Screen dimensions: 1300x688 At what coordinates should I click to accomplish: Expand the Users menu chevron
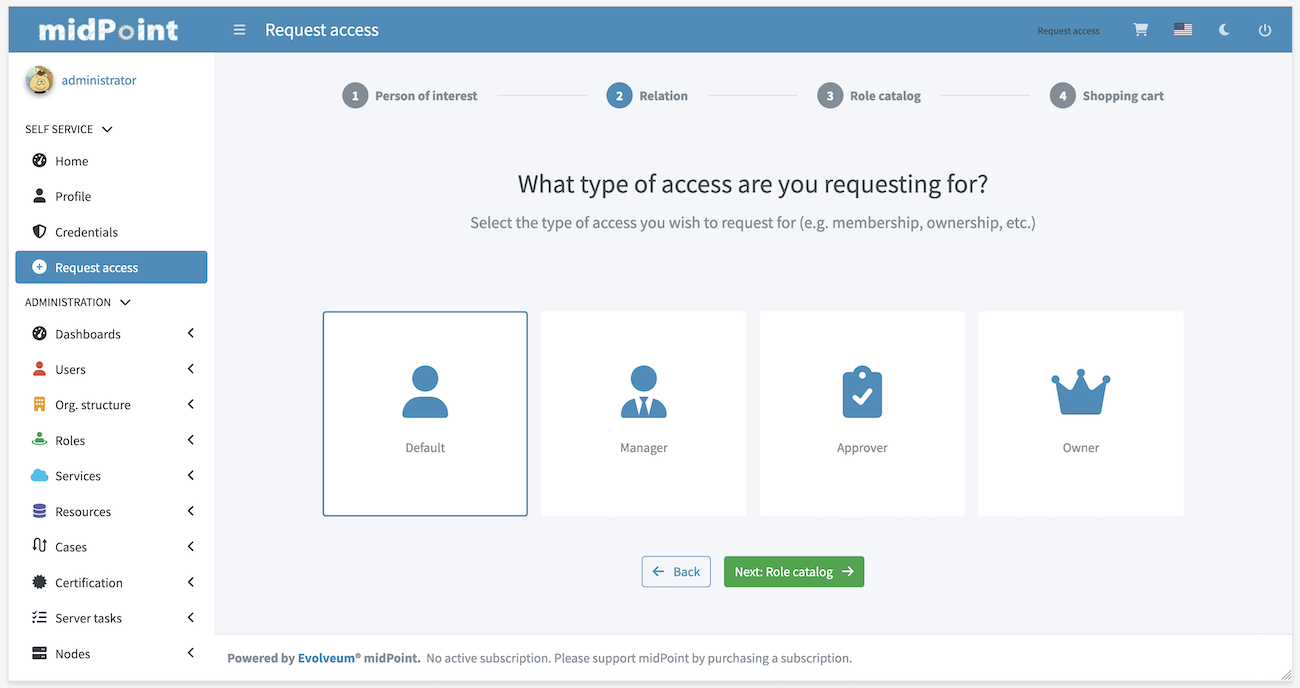point(190,369)
